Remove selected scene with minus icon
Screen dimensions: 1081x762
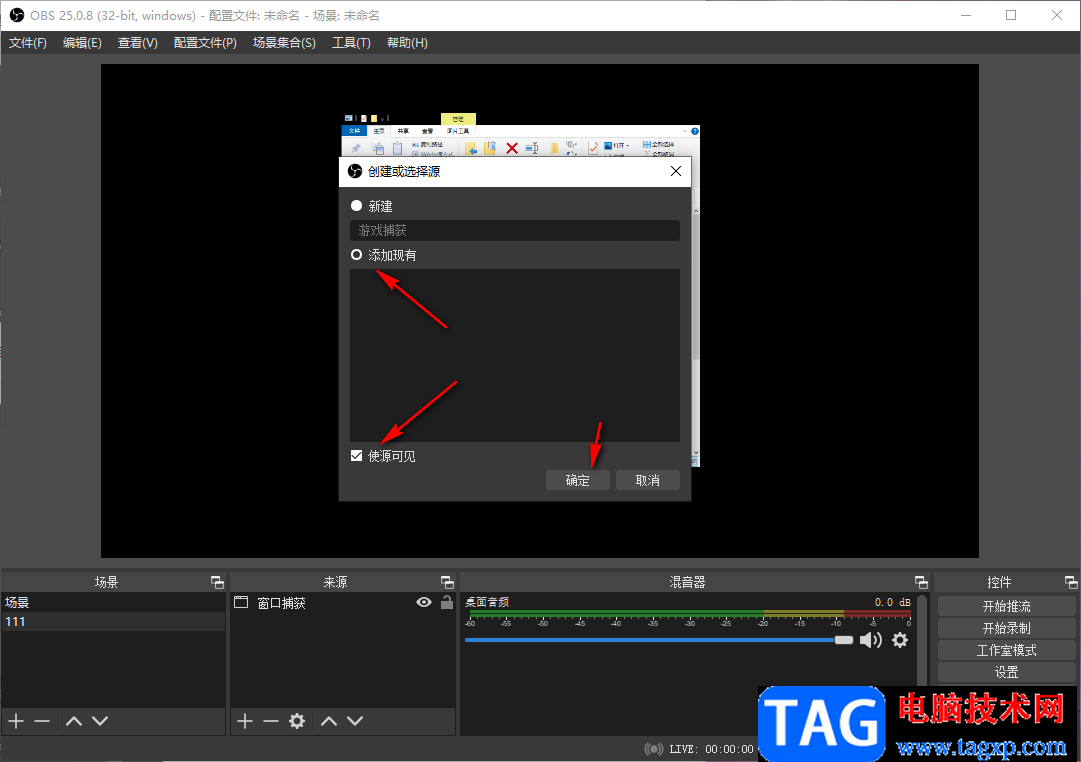coord(42,721)
